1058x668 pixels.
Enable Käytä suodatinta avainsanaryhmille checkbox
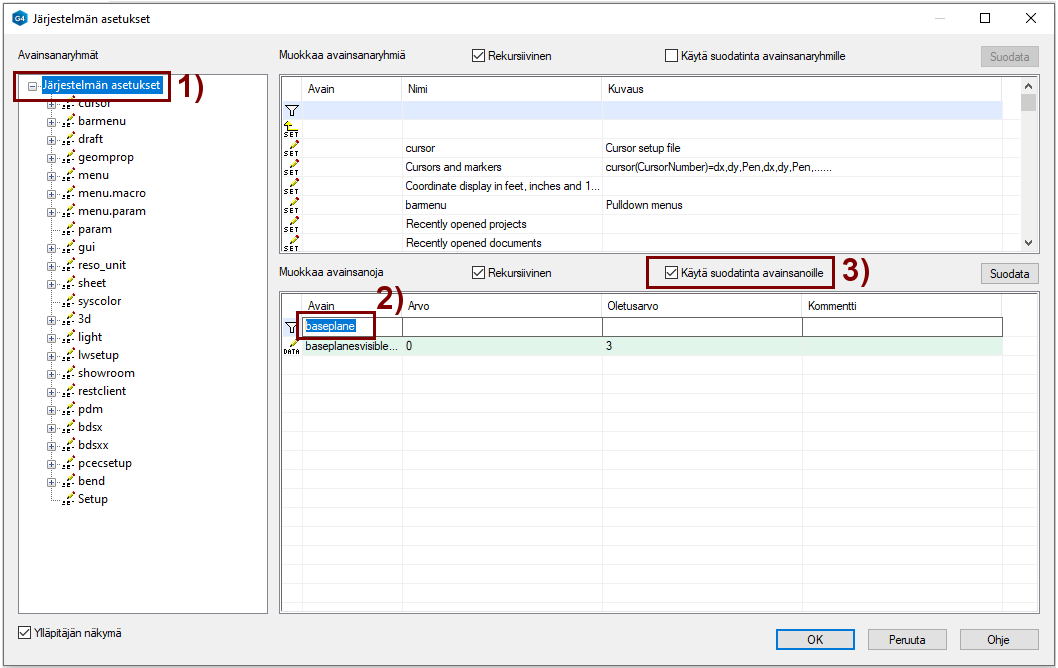pos(672,56)
